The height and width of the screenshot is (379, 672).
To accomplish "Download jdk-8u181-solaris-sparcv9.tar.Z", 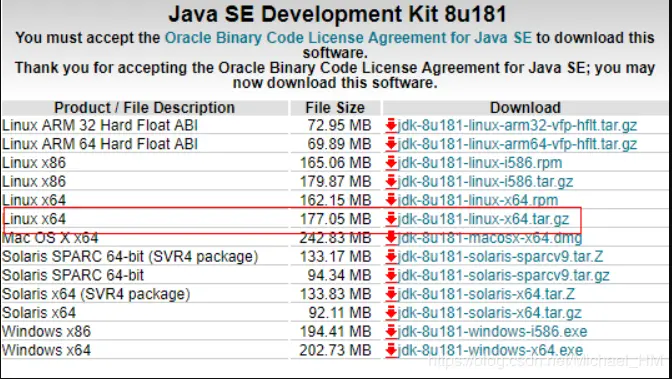I will point(500,256).
